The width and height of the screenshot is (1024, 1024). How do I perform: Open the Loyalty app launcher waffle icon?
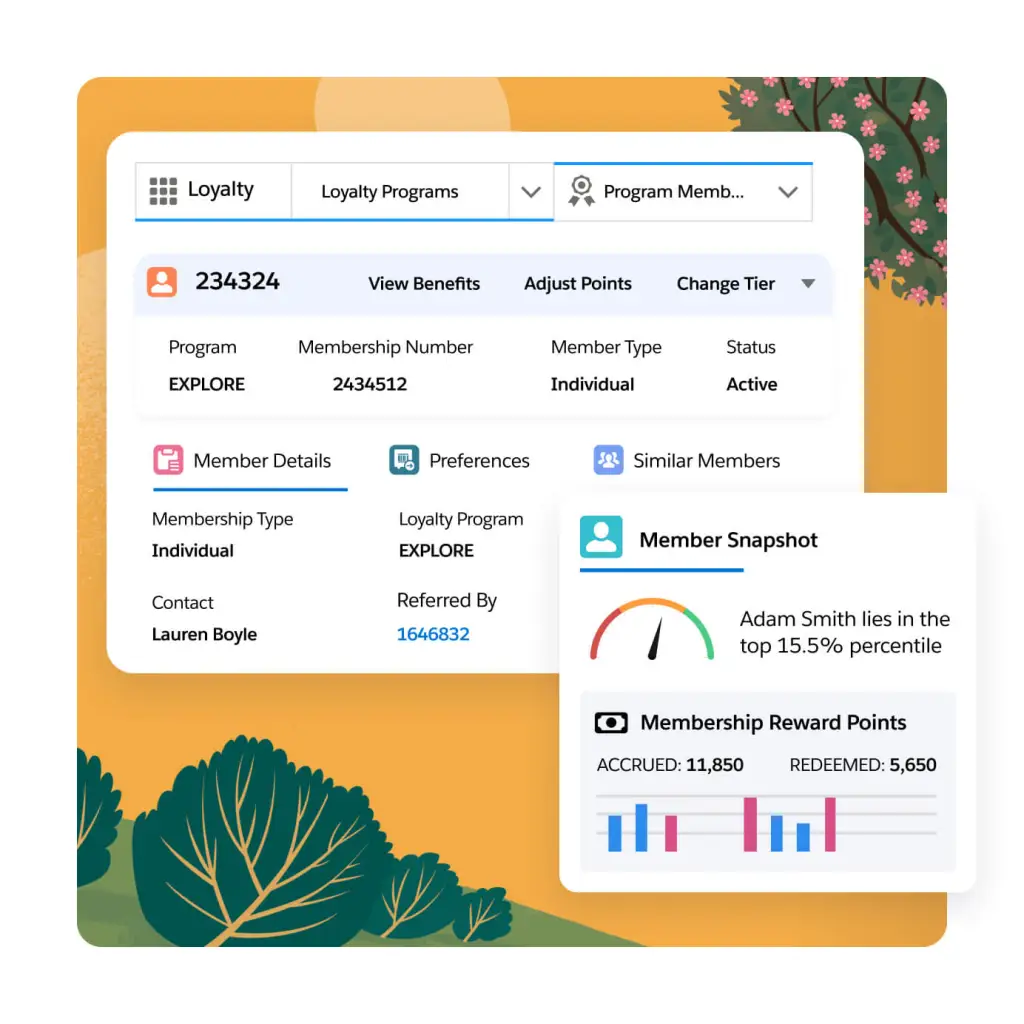coord(161,191)
